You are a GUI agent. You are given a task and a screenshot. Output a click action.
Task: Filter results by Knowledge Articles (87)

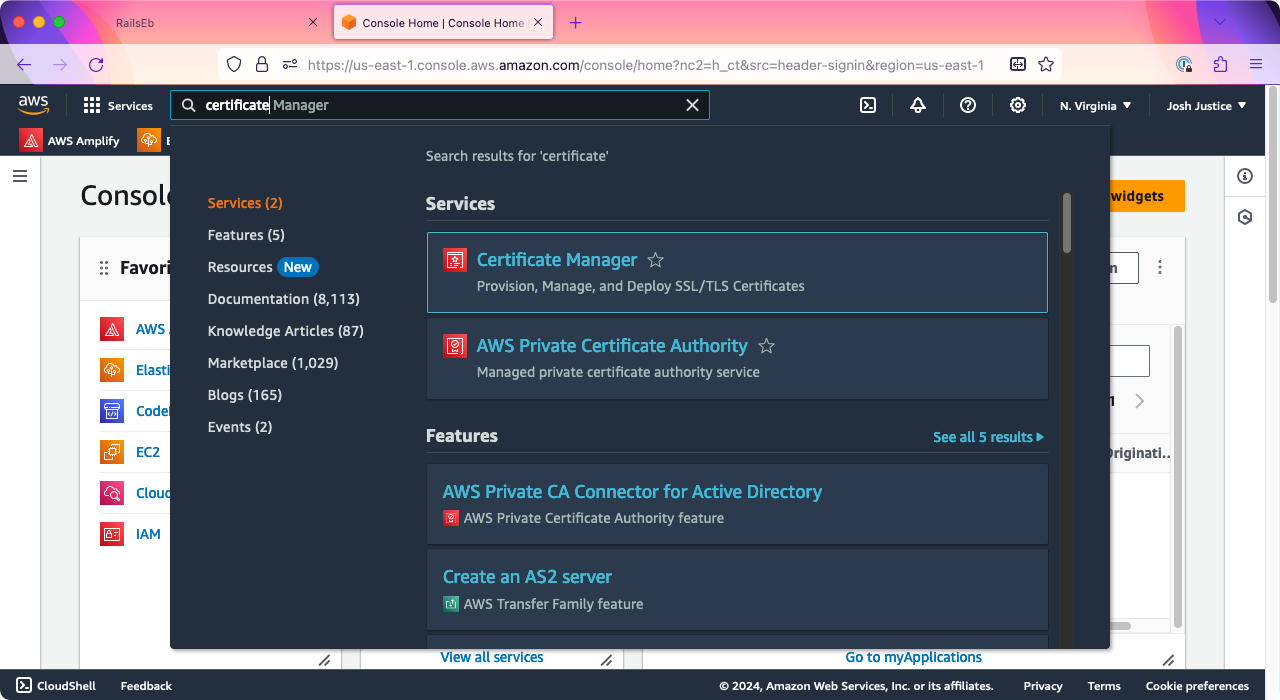pos(286,331)
